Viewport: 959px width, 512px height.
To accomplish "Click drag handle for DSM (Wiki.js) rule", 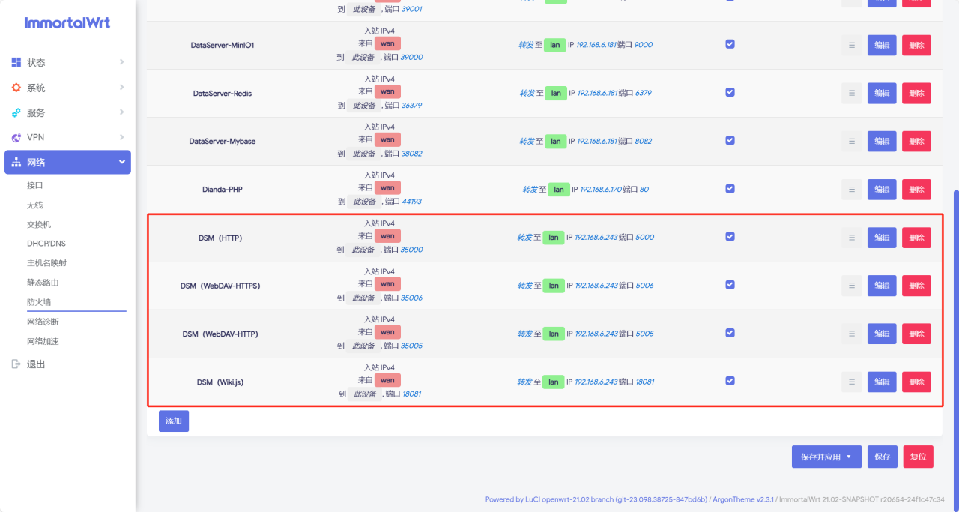I will (x=851, y=381).
